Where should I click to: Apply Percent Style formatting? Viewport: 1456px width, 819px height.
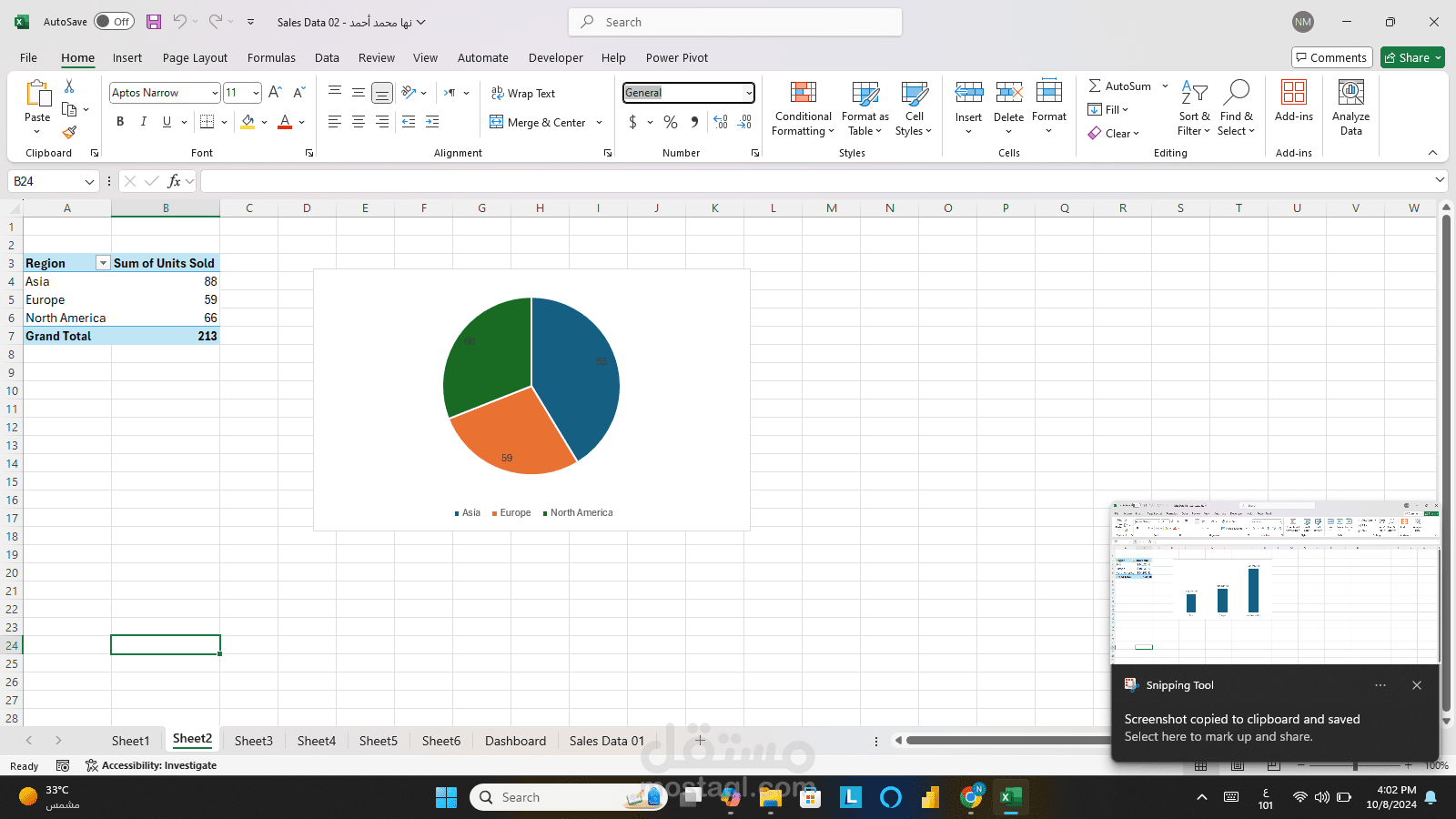pos(671,122)
